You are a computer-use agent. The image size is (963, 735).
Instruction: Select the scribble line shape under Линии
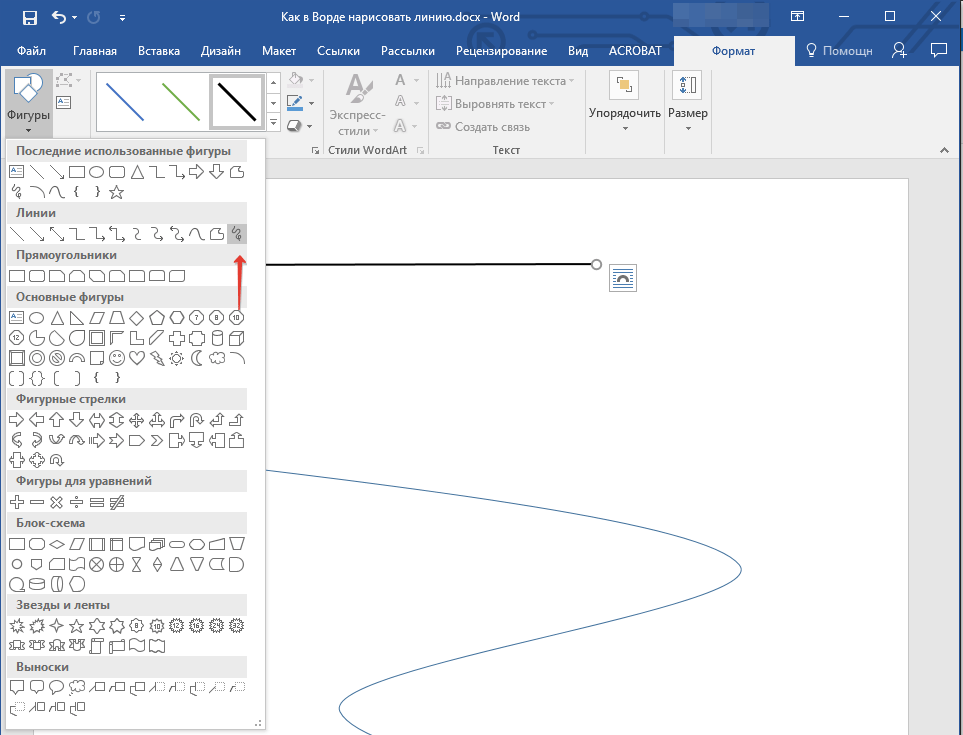pyautogui.click(x=237, y=234)
